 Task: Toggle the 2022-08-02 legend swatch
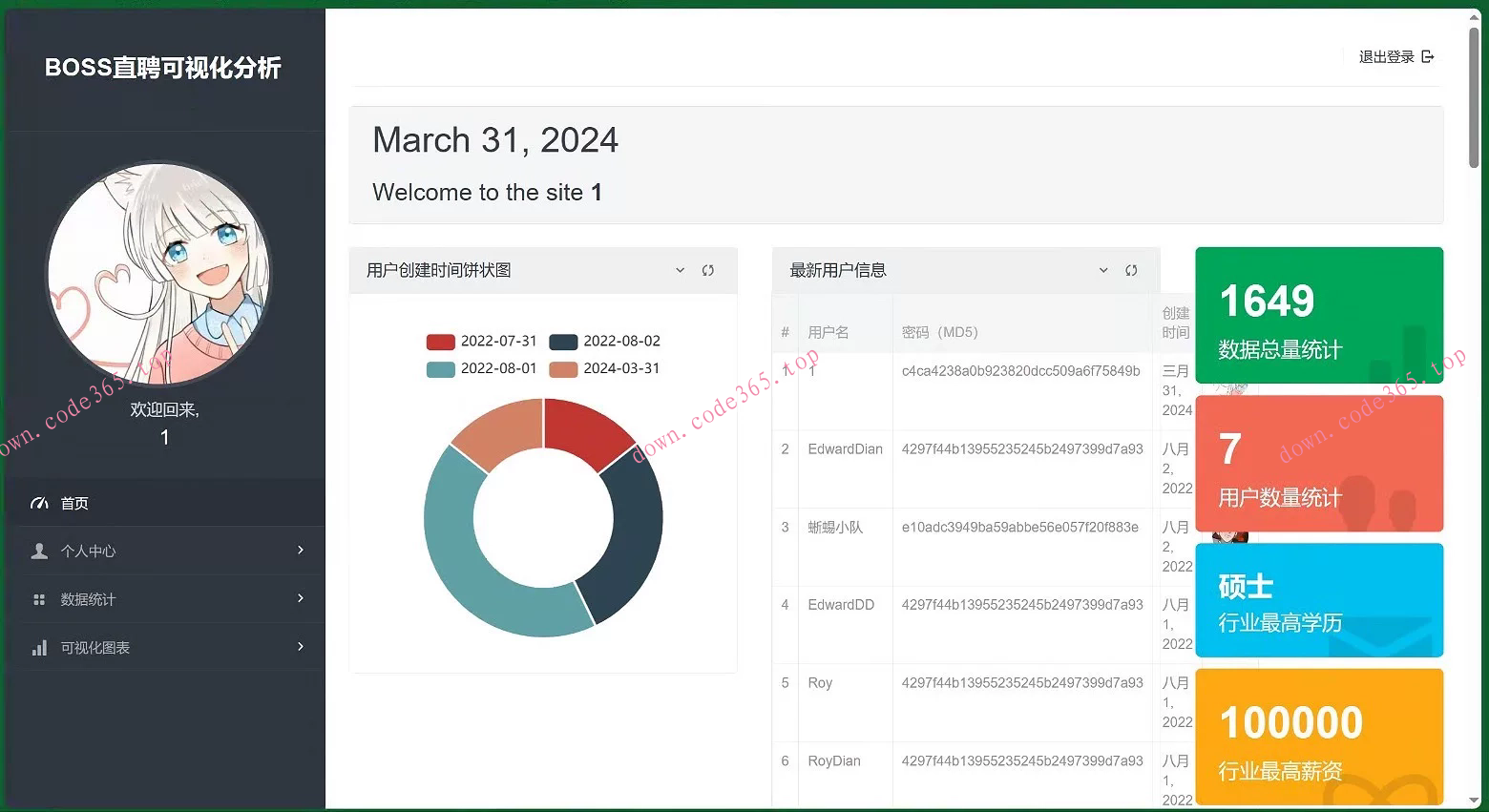[x=563, y=342]
